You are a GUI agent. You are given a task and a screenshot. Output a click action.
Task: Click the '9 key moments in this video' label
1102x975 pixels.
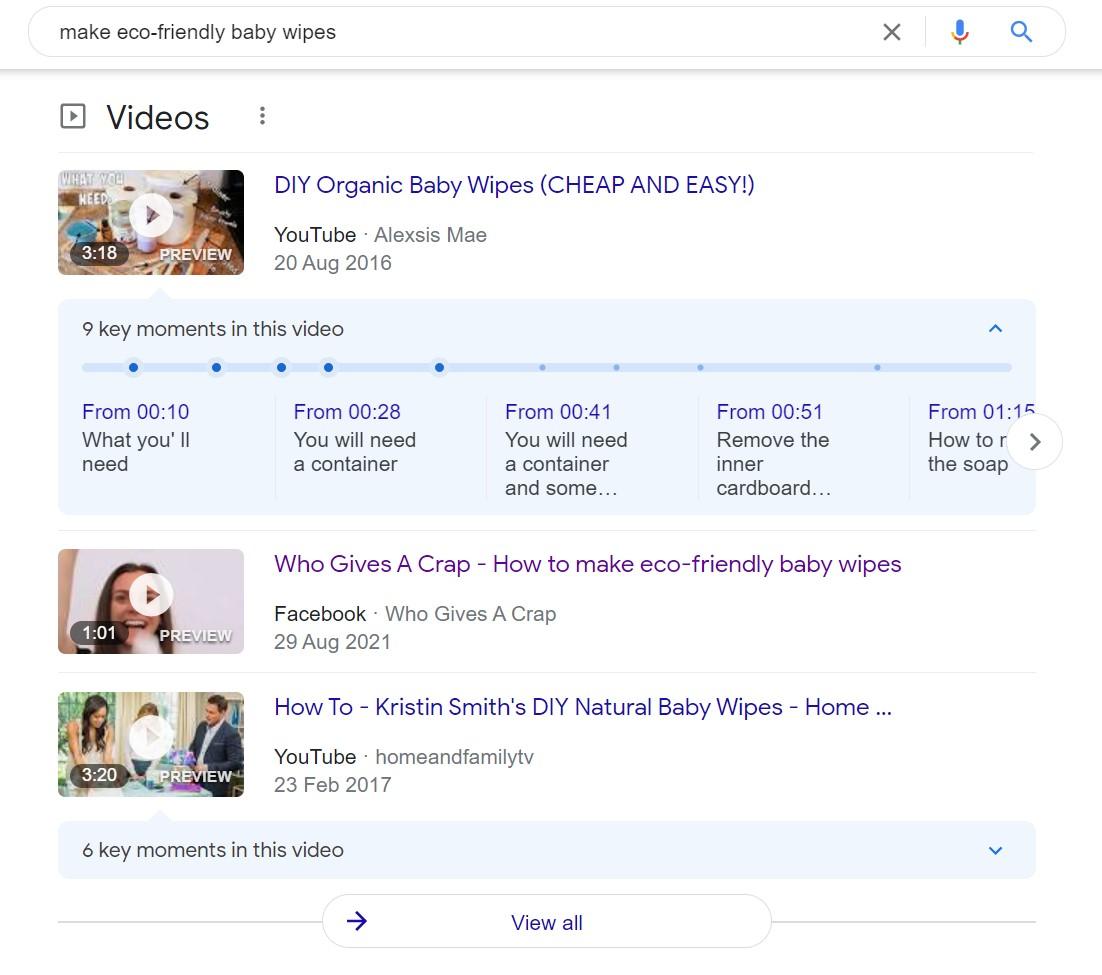(x=213, y=329)
